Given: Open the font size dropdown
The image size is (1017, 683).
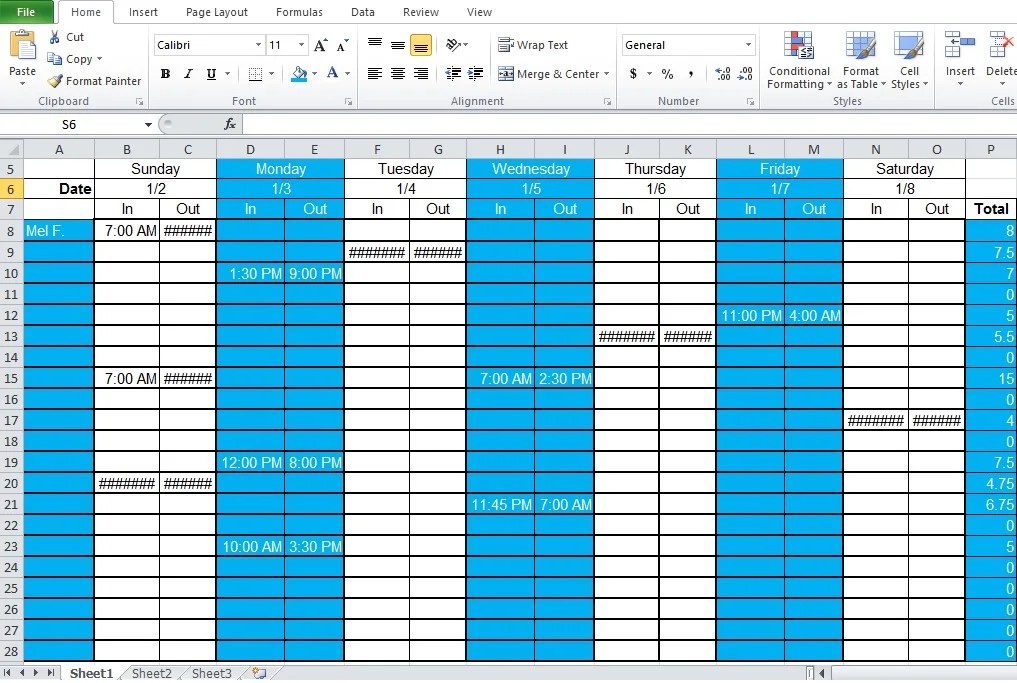Looking at the screenshot, I should [x=301, y=45].
